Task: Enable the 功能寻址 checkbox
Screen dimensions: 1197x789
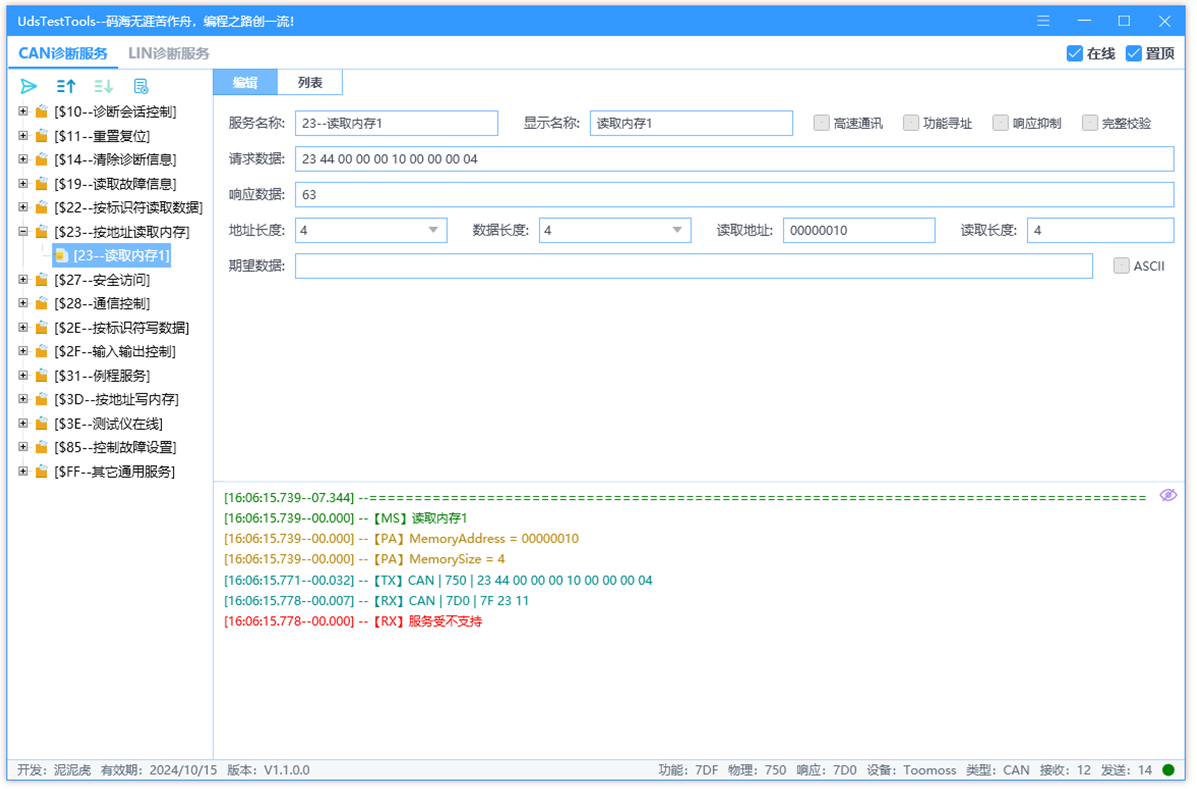Action: (911, 123)
